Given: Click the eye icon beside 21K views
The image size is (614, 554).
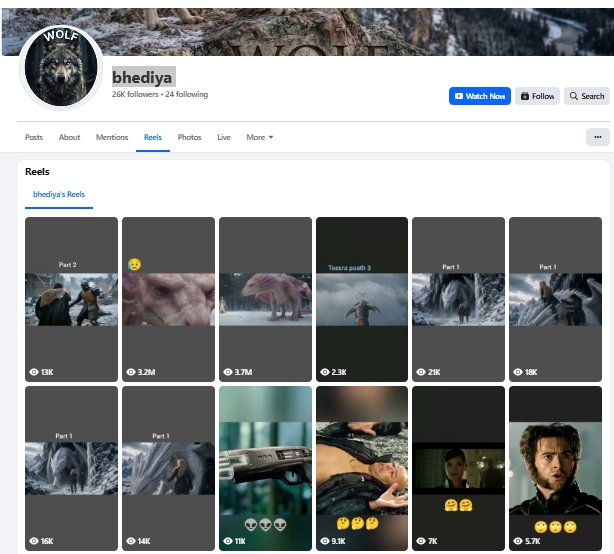Looking at the screenshot, I should pyautogui.click(x=421, y=372).
